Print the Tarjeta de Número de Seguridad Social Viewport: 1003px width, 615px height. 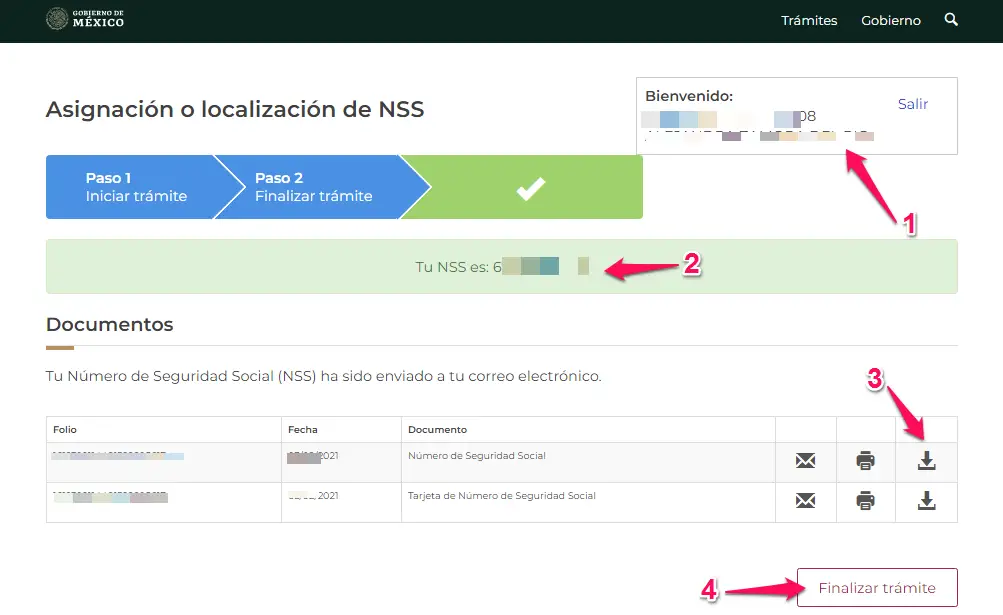click(865, 500)
